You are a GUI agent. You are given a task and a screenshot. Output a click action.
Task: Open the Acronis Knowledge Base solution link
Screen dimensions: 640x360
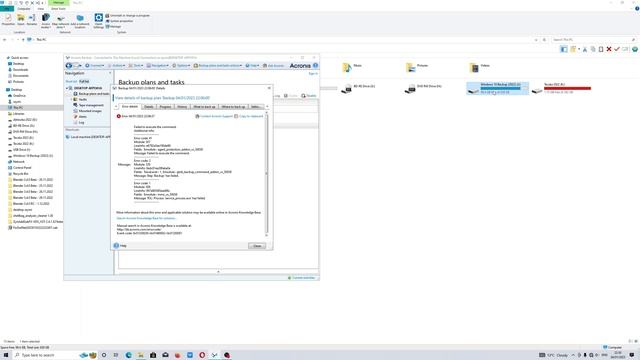pyautogui.click(x=146, y=218)
